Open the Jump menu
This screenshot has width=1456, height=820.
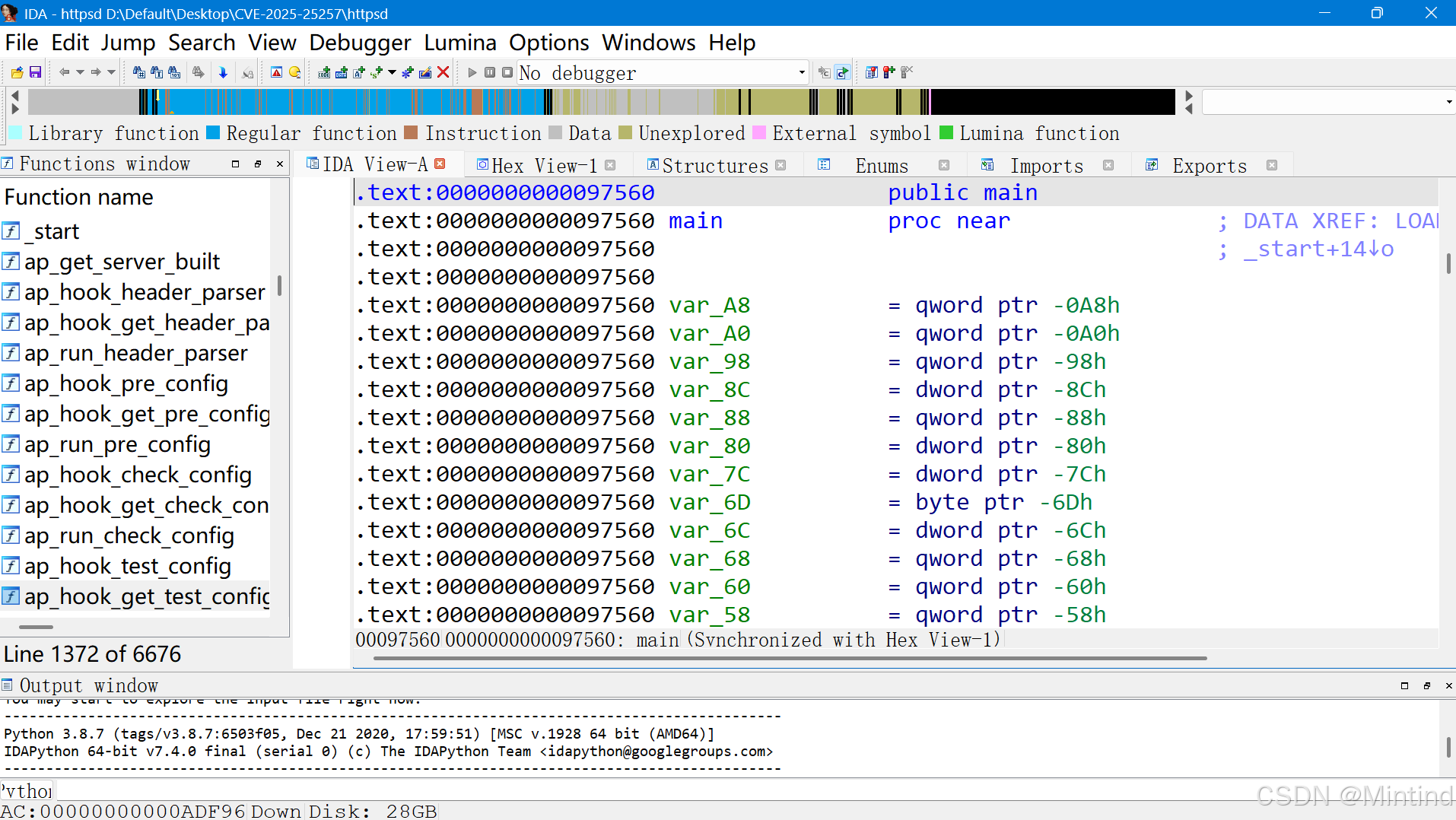point(128,43)
